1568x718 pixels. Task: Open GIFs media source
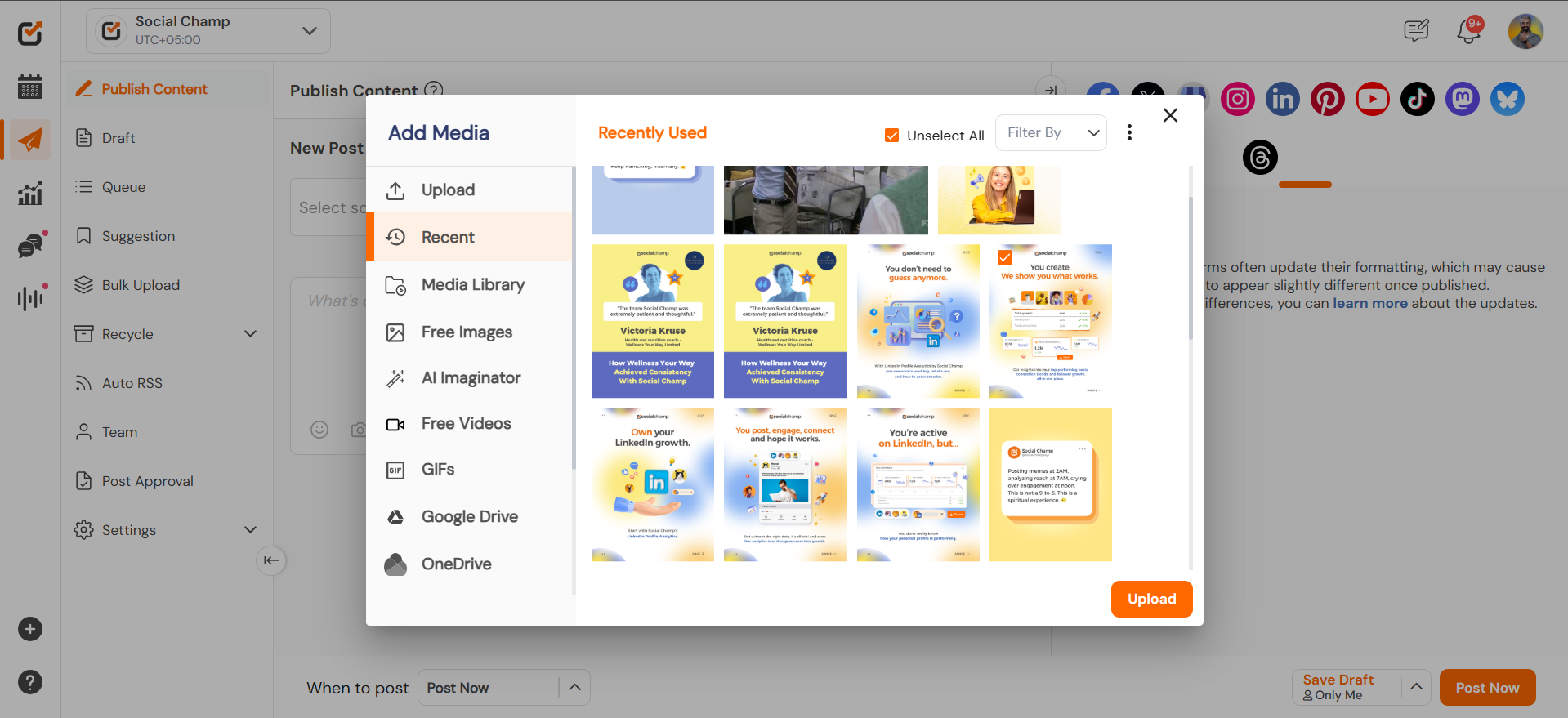coord(469,470)
